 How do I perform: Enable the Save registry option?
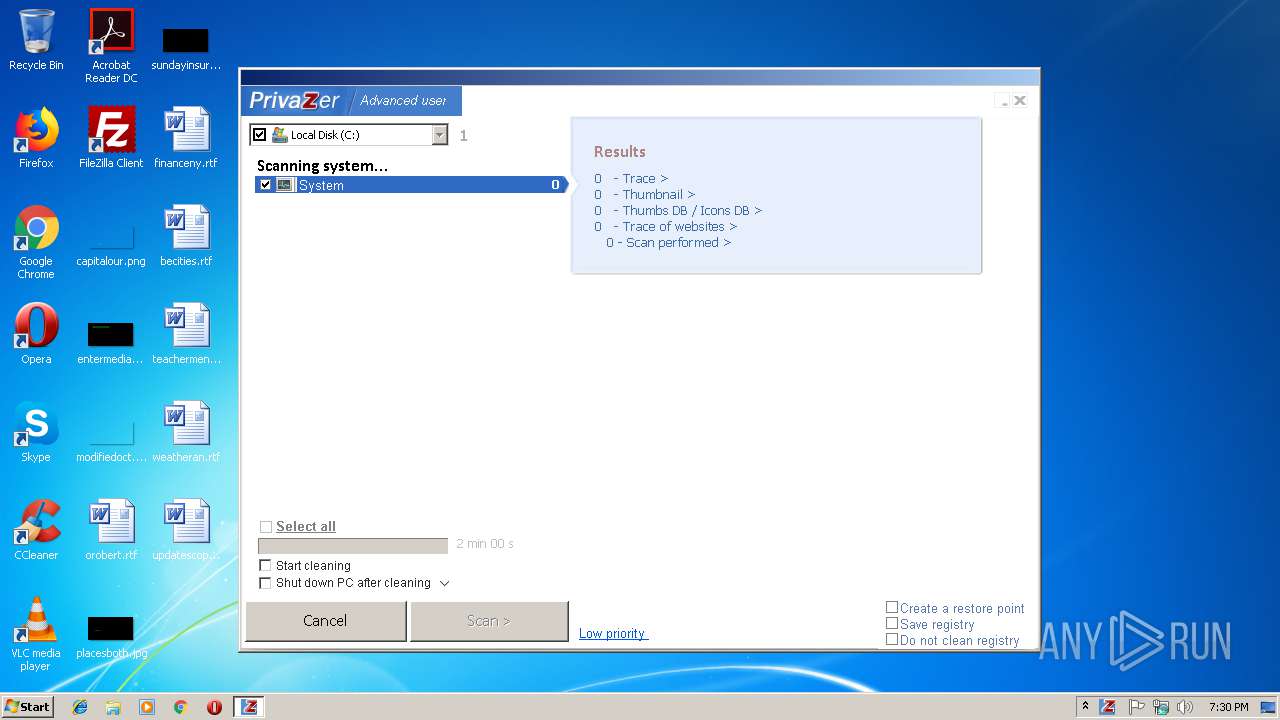coord(892,623)
